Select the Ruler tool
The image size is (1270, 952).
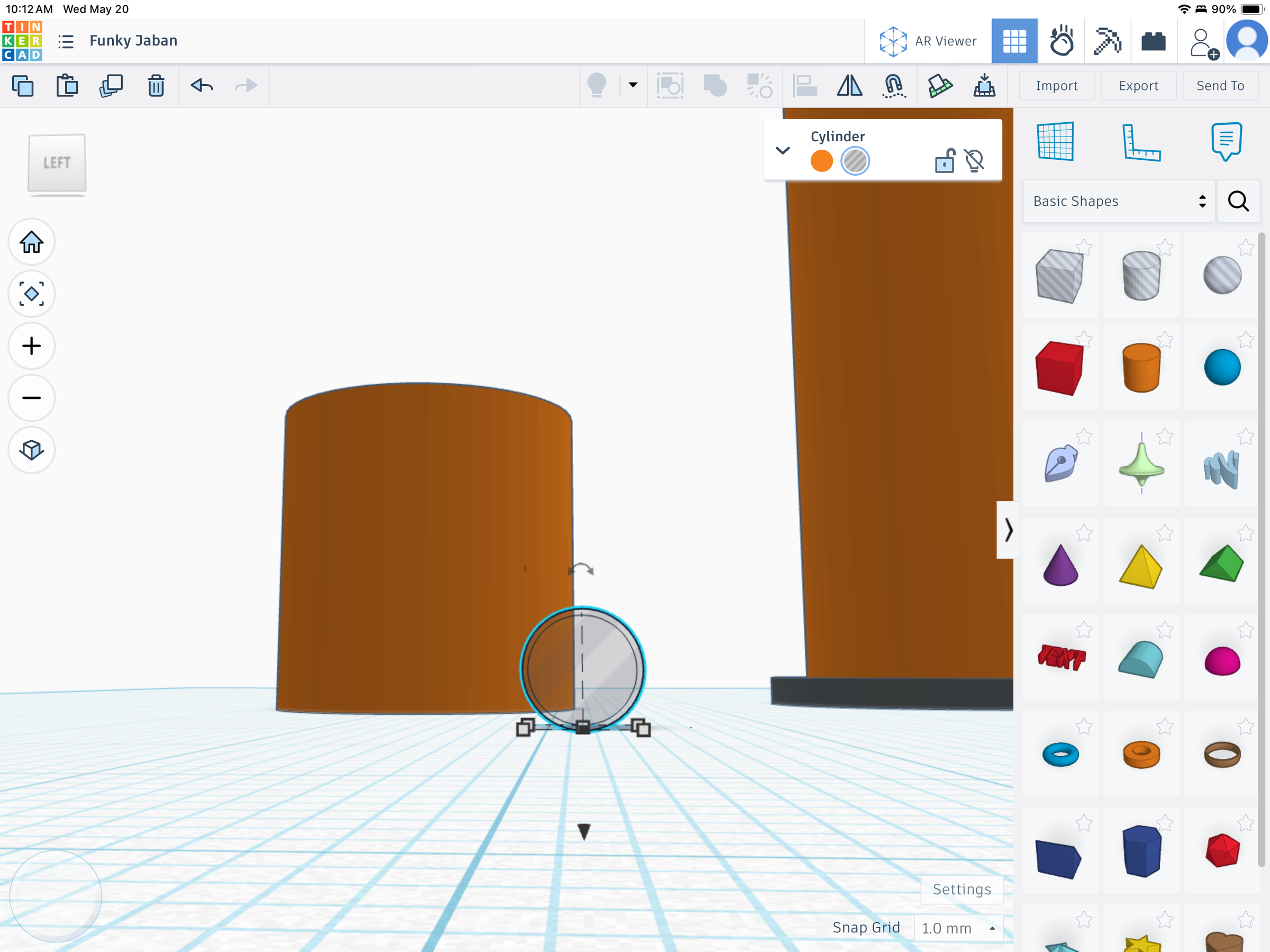coord(1141,142)
